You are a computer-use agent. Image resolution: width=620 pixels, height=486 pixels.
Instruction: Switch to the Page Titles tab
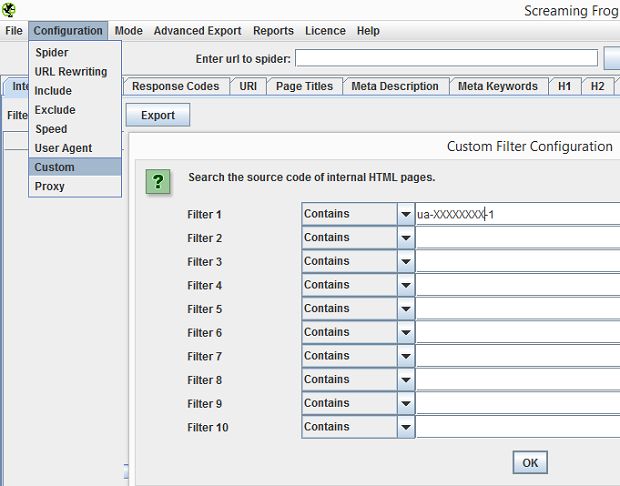click(x=304, y=87)
